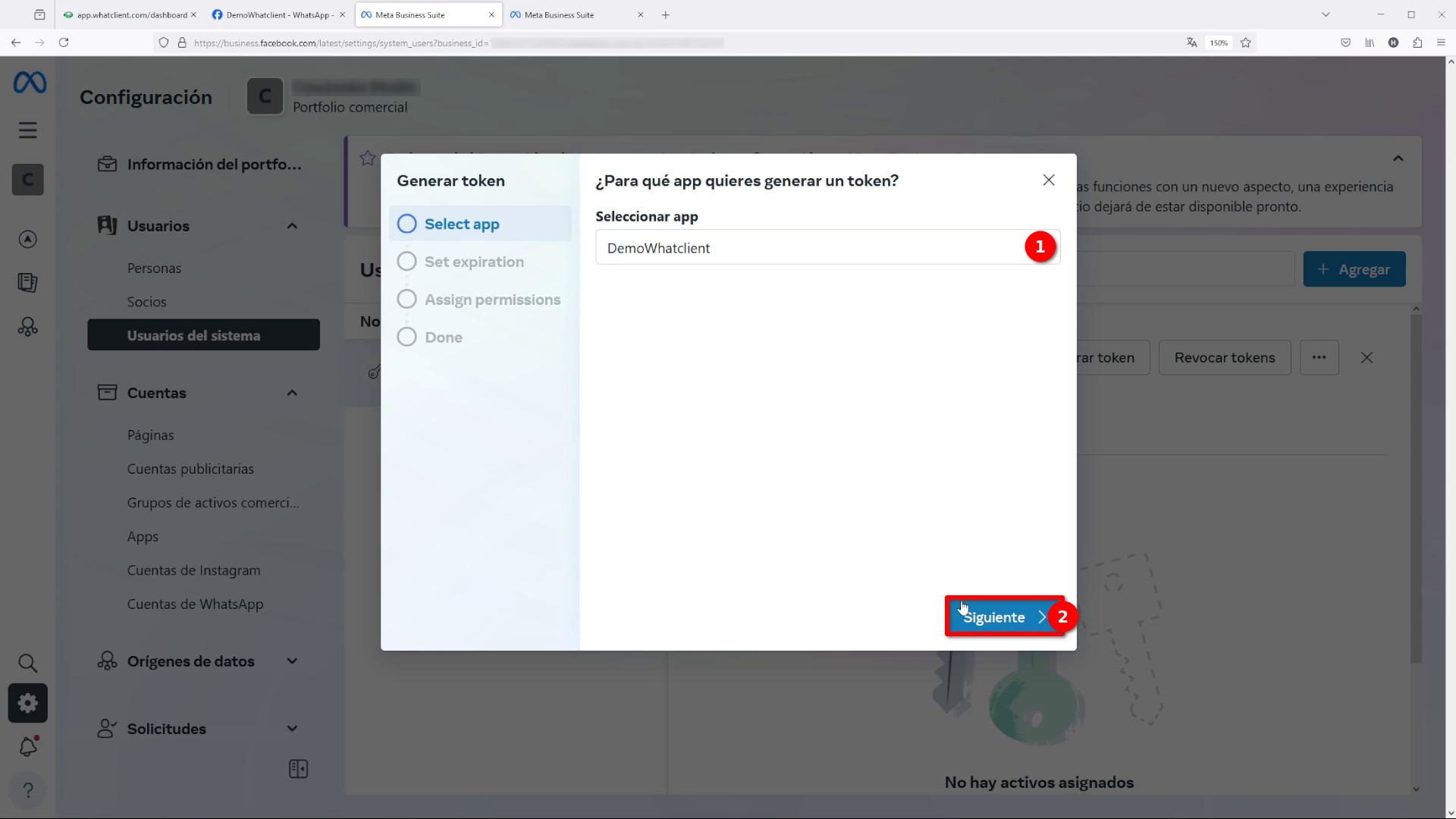Image resolution: width=1456 pixels, height=819 pixels.
Task: Click the browser address bar URL
Action: 459,43
